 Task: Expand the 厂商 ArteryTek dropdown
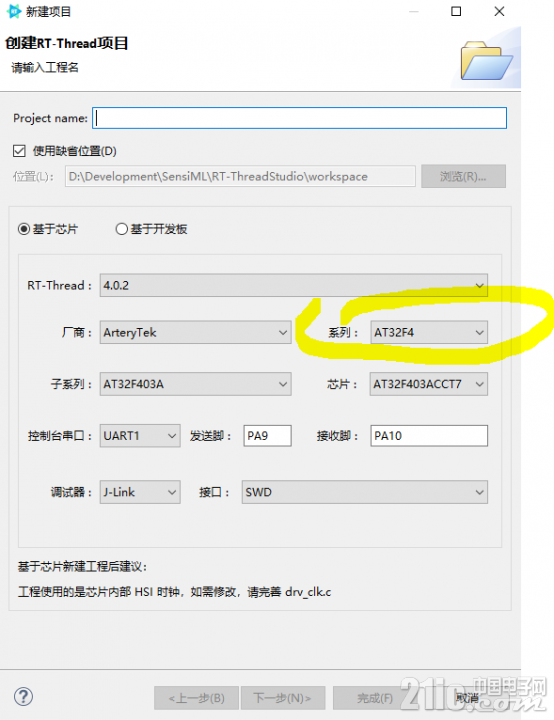pos(195,332)
